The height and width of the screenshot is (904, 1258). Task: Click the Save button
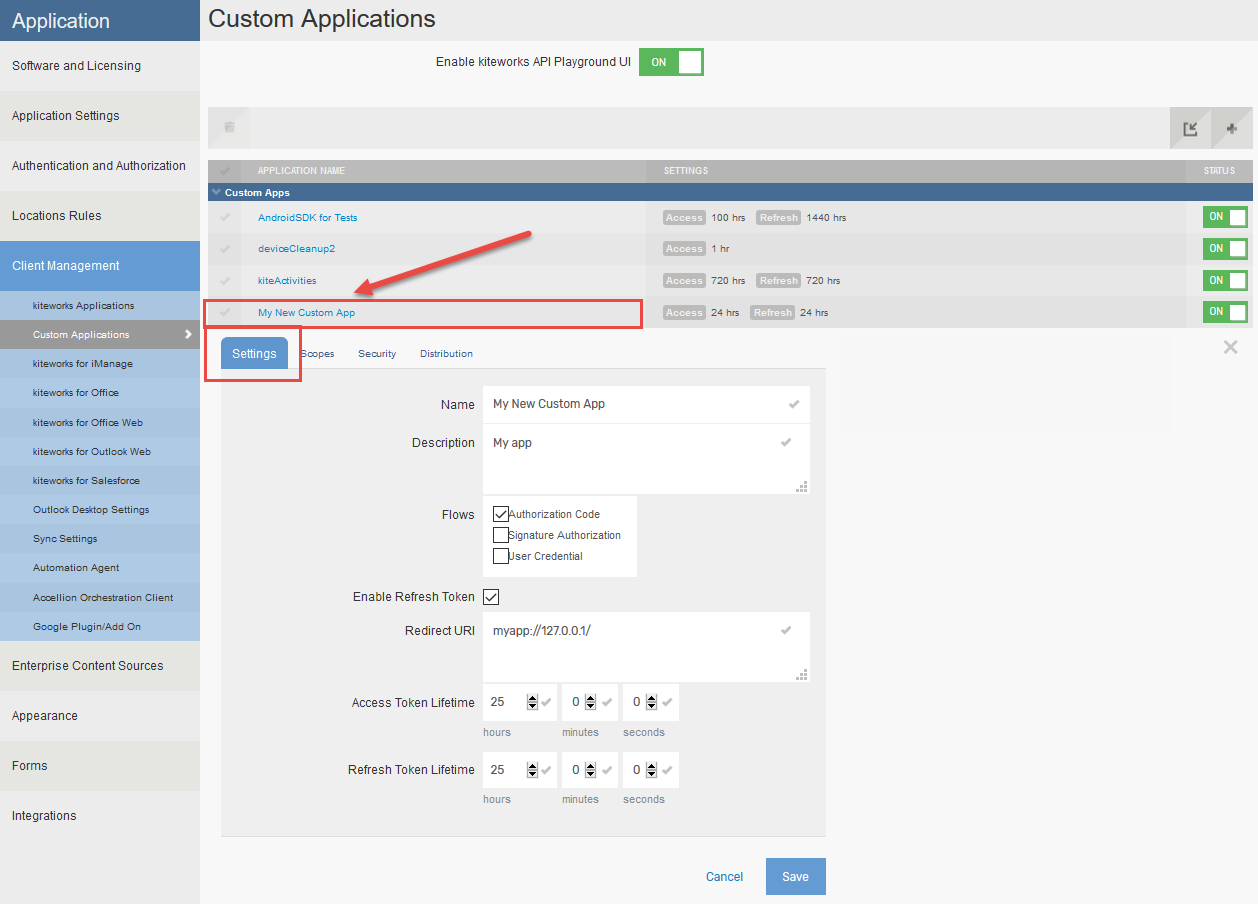[x=795, y=877]
